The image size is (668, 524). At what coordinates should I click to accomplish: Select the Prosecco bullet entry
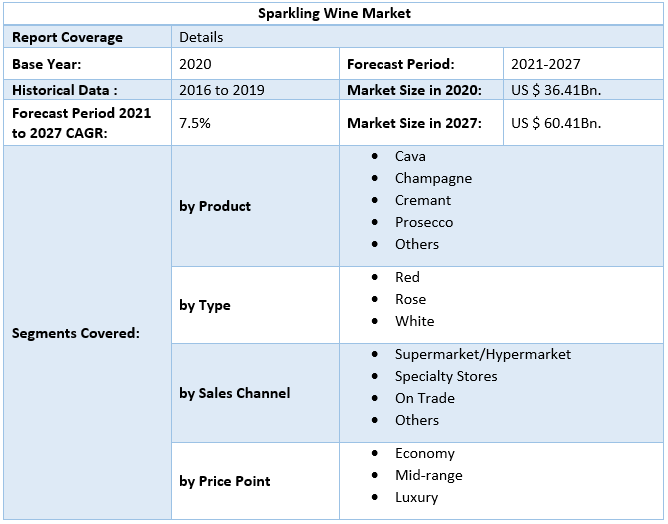423,222
